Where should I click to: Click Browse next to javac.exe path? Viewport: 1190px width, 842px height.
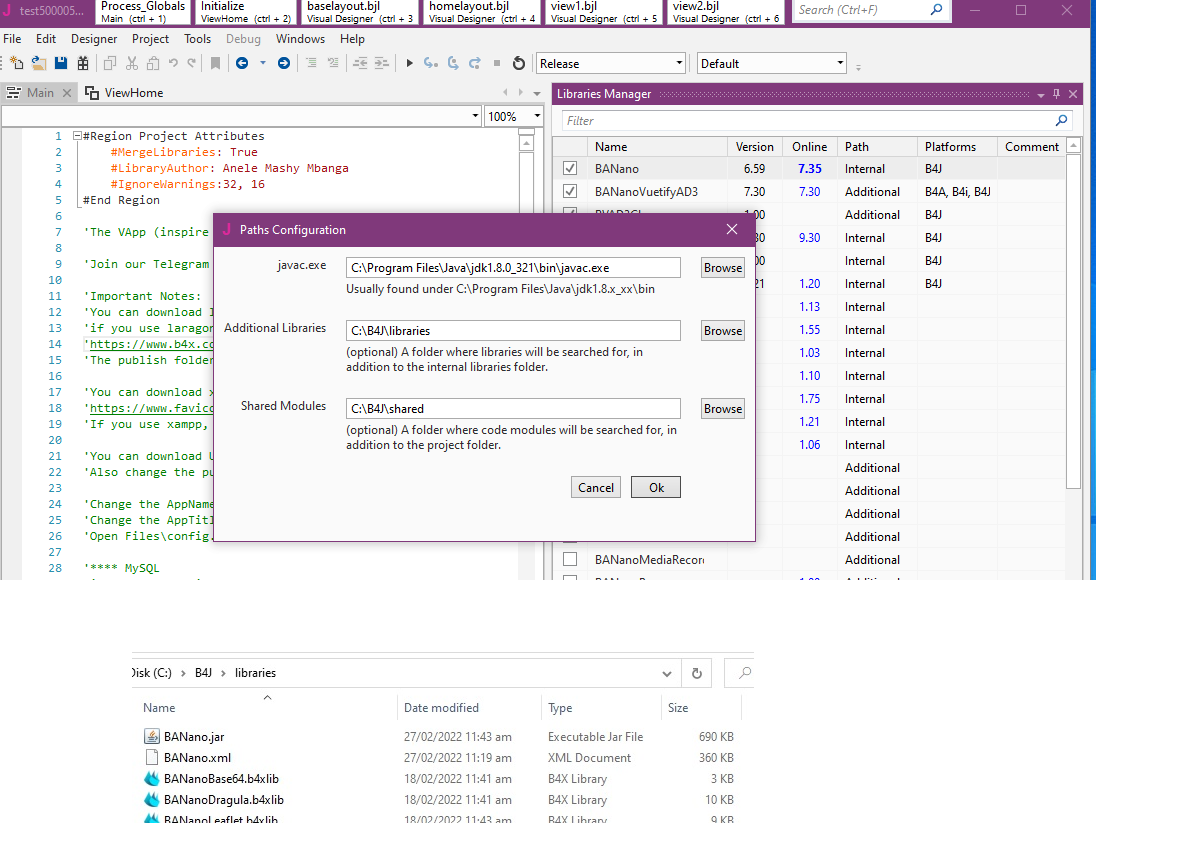click(x=722, y=268)
